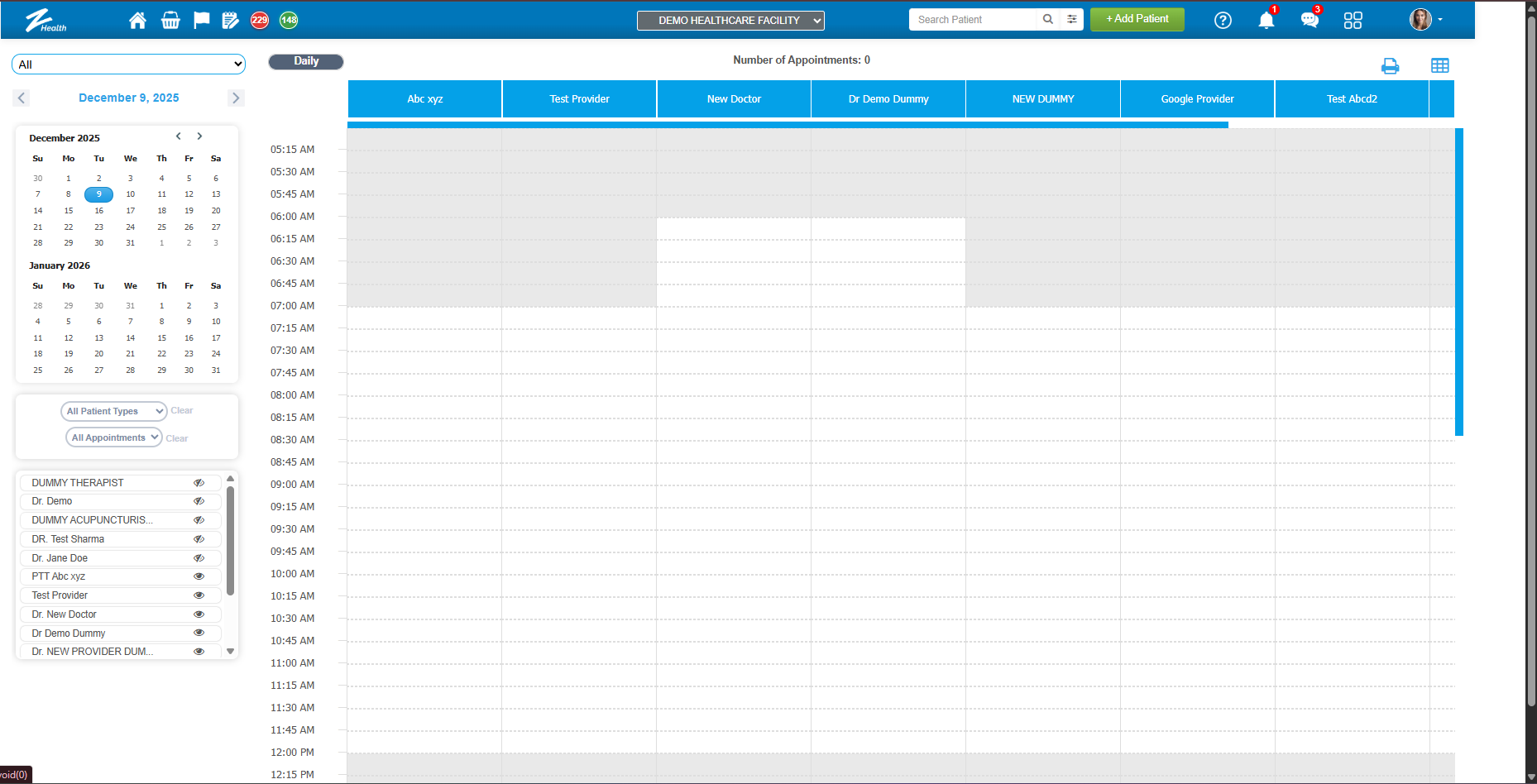Open the DEMO HEALTHCARE FACILITY dropdown
This screenshot has height=784, width=1537.
(x=730, y=21)
